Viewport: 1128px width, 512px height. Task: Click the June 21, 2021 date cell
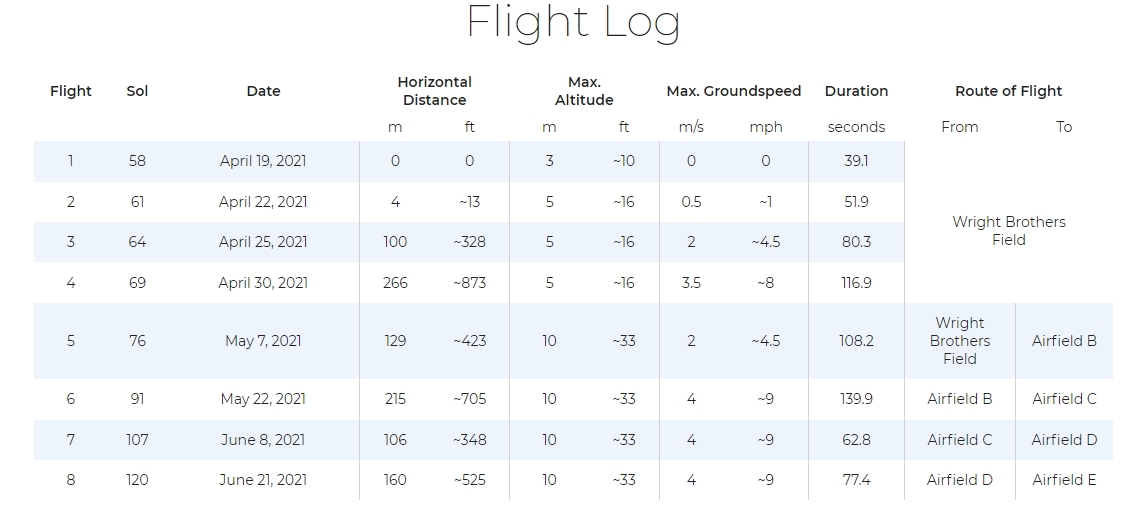click(263, 480)
